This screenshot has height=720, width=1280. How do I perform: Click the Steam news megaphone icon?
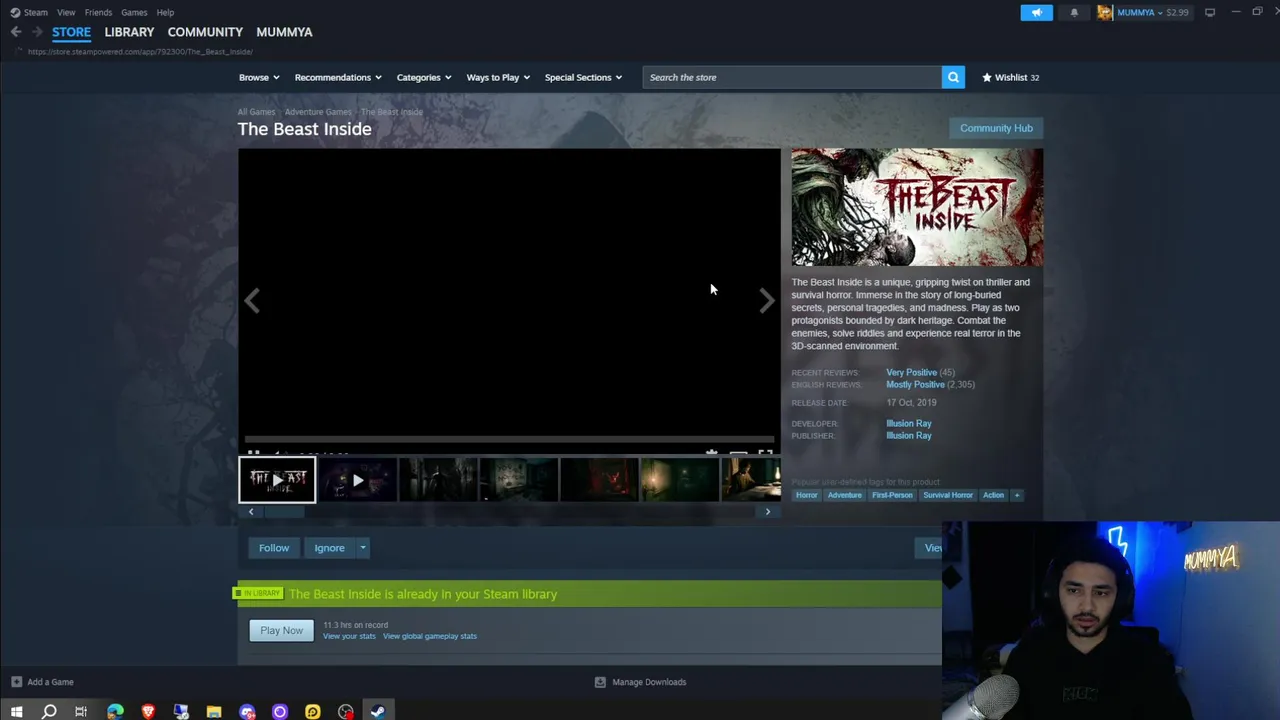(1036, 12)
